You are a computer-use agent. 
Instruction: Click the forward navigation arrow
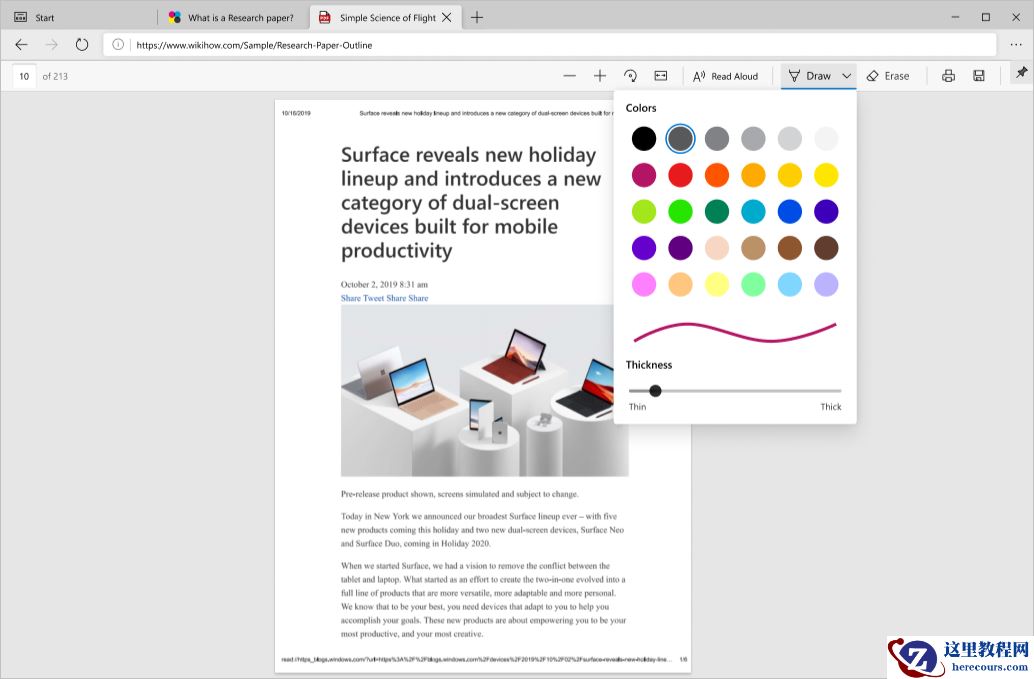[51, 45]
